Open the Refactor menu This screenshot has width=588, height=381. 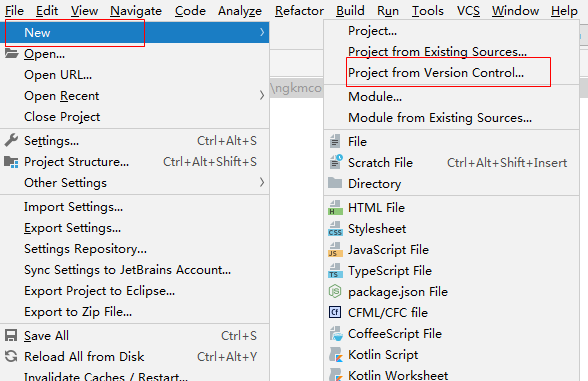click(299, 10)
